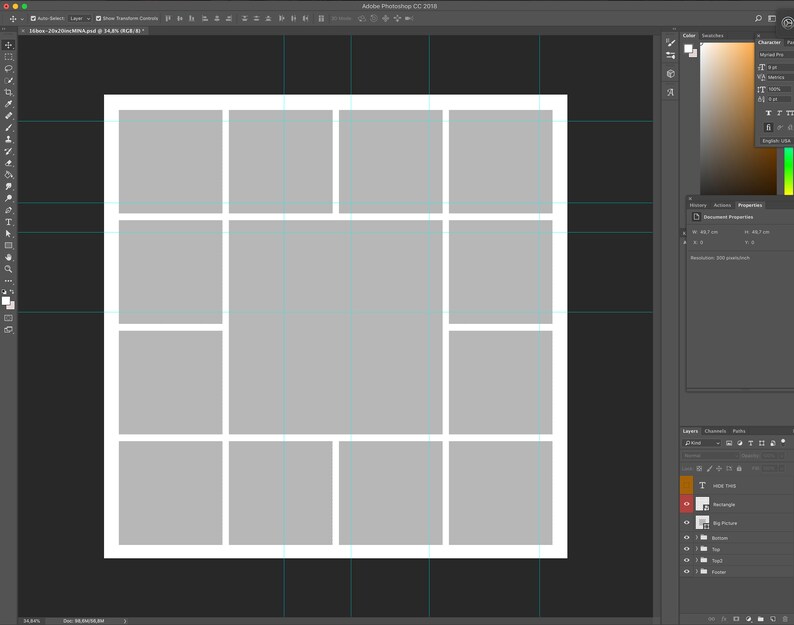Switch to the Swatches tab
This screenshot has height=625, width=794.
pyautogui.click(x=712, y=35)
